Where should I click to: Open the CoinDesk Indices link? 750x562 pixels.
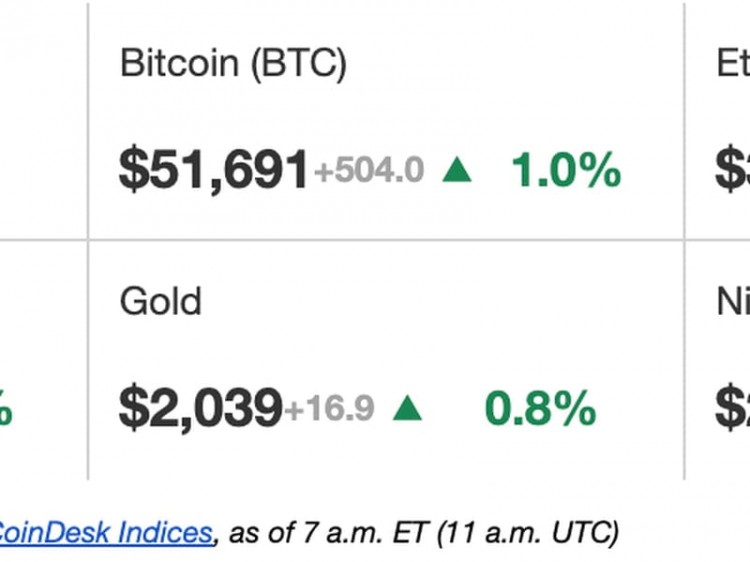106,531
